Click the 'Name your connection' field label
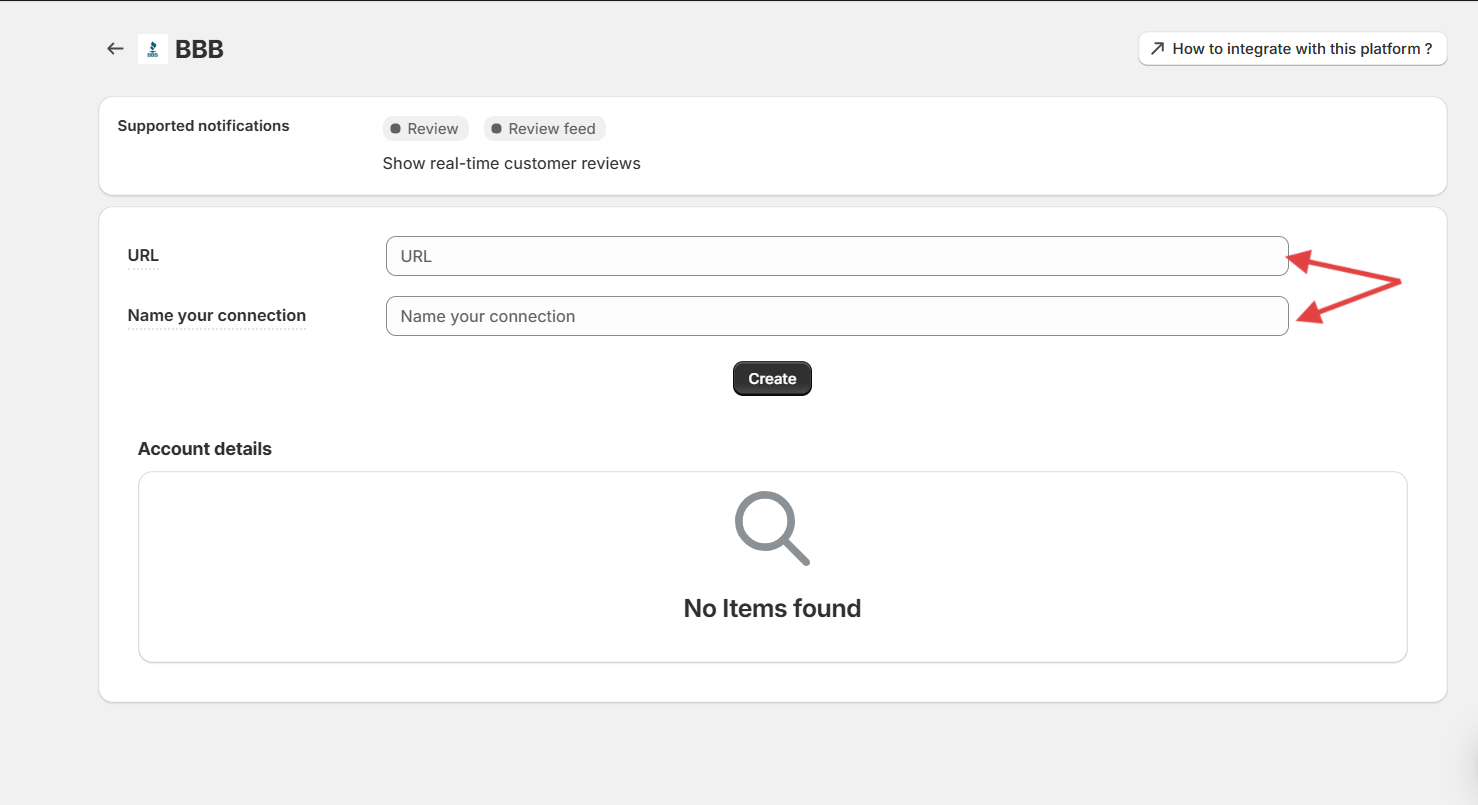 (x=217, y=316)
